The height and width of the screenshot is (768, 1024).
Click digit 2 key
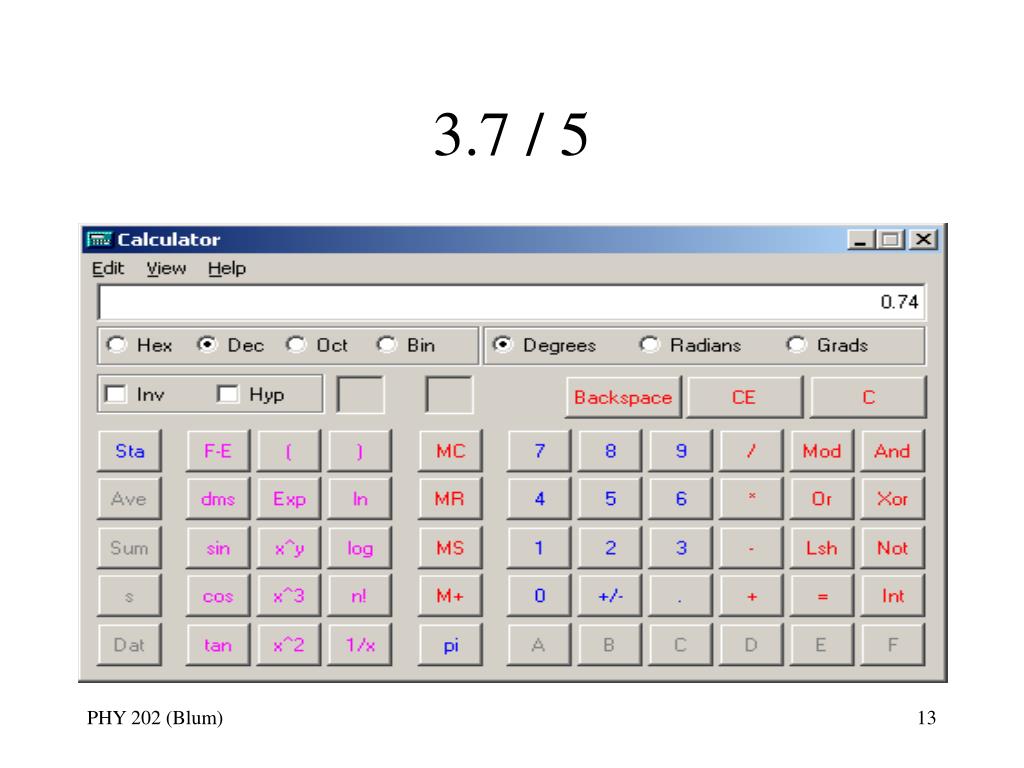coord(610,547)
